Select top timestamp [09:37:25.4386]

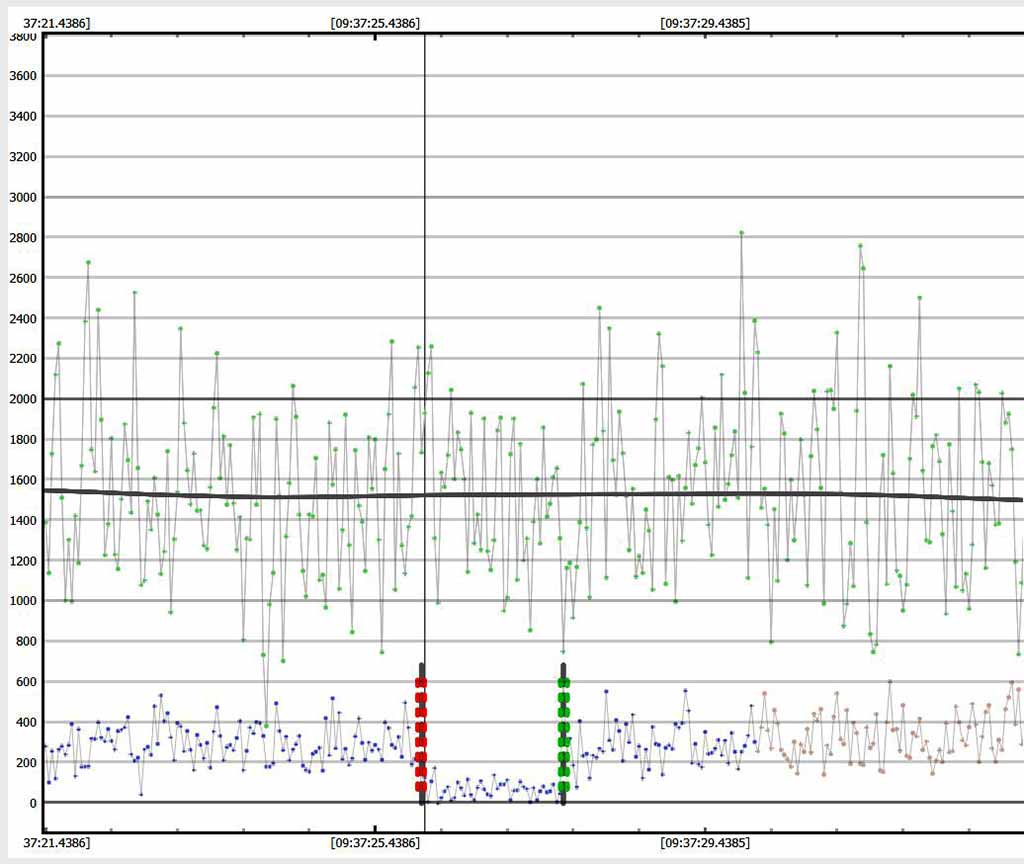[376, 24]
